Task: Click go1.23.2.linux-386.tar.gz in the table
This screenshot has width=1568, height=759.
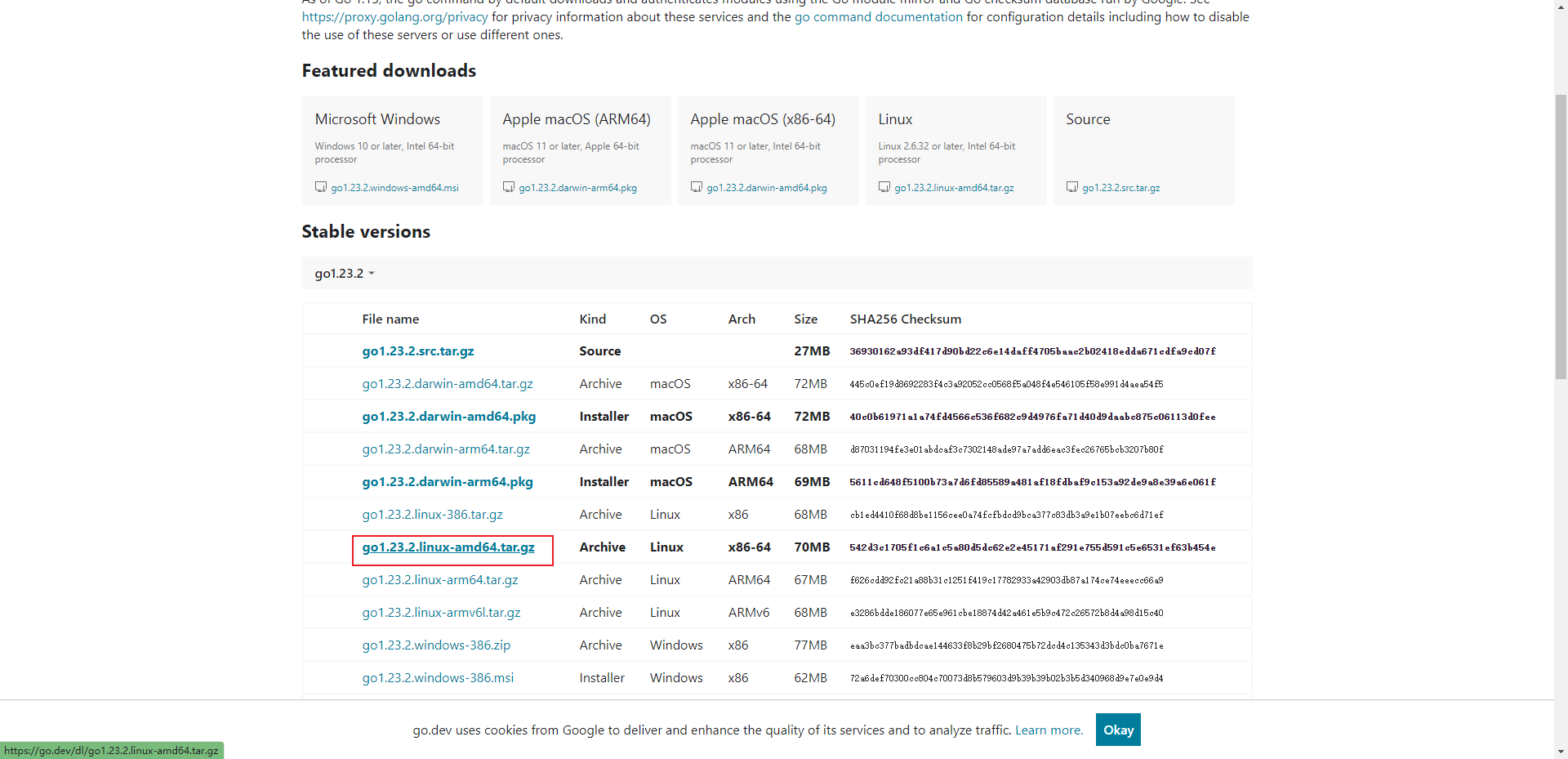Action: point(433,515)
